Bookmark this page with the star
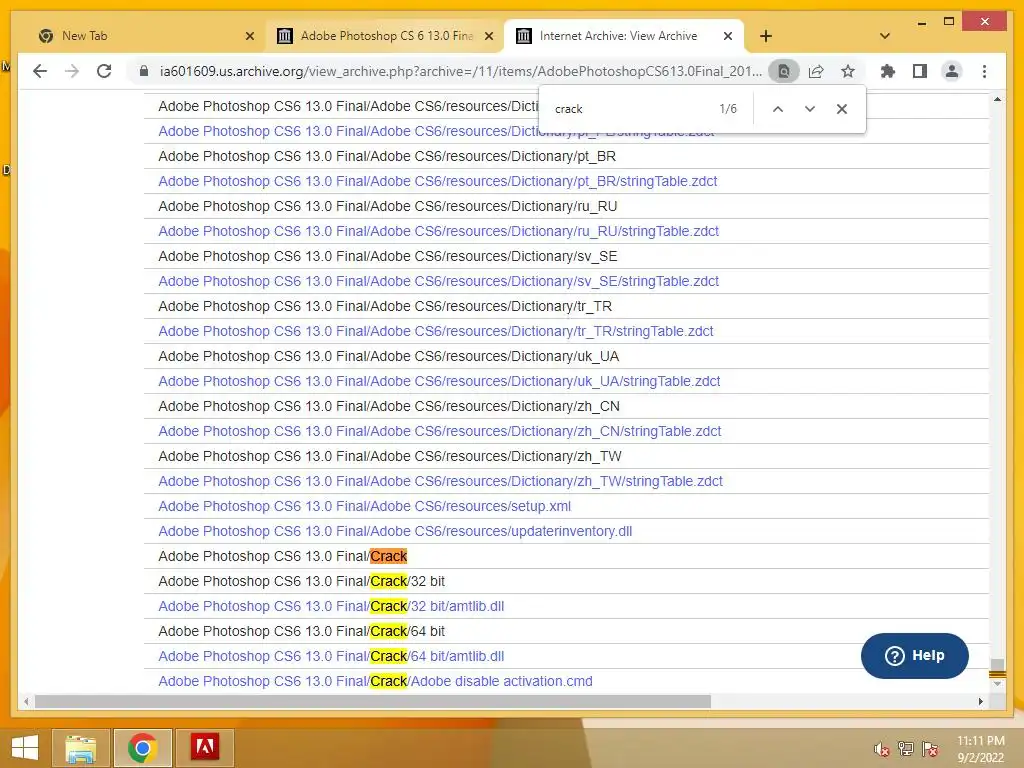 coord(848,71)
